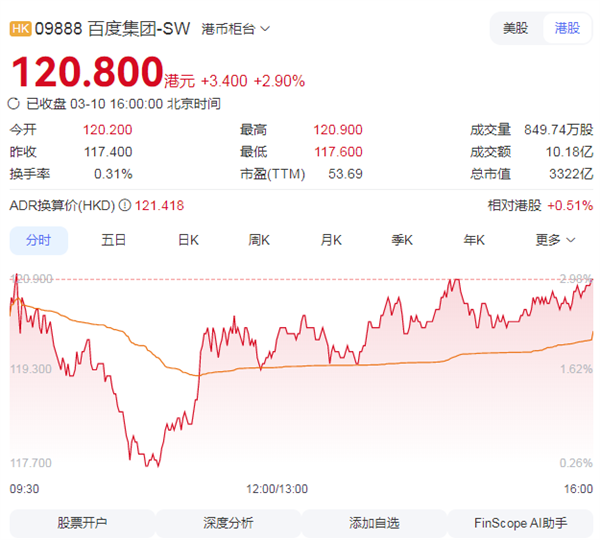Click the chart axis label 119.300
This screenshot has height=540, width=600.
pyautogui.click(x=31, y=369)
